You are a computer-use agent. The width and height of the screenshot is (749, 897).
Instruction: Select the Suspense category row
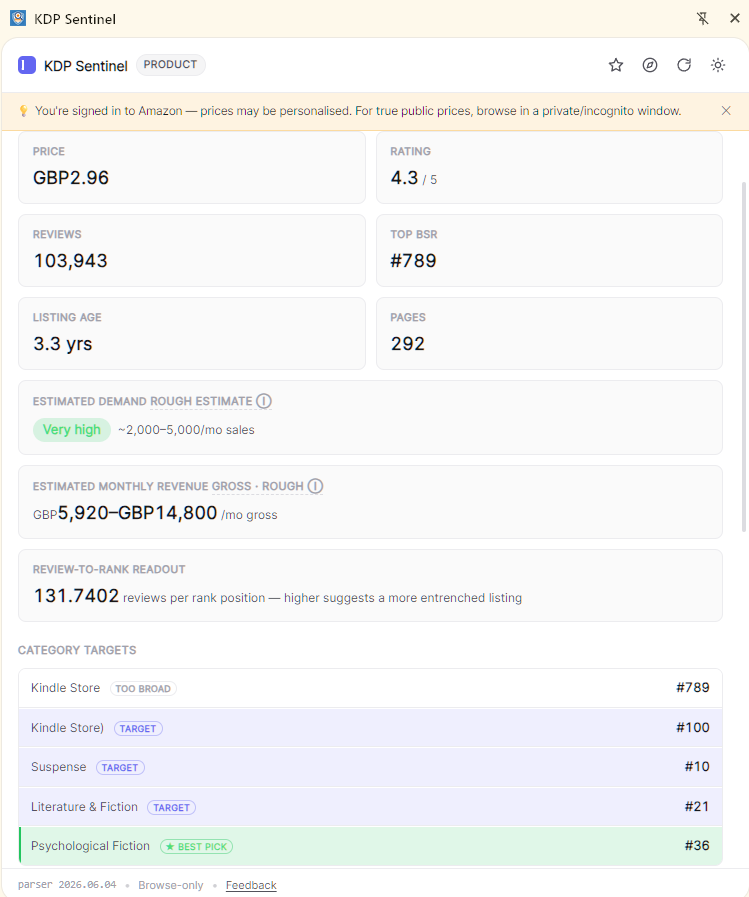tap(370, 767)
